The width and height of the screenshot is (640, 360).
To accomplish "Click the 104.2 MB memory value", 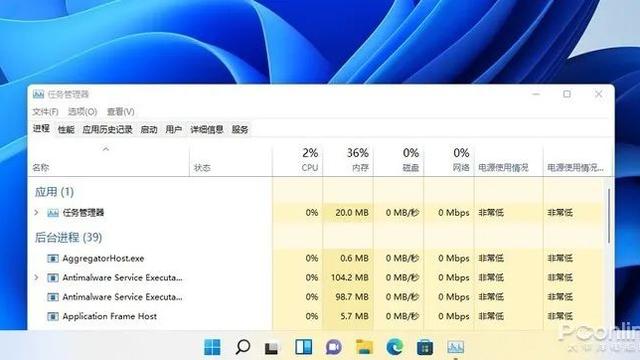I will 350,278.
